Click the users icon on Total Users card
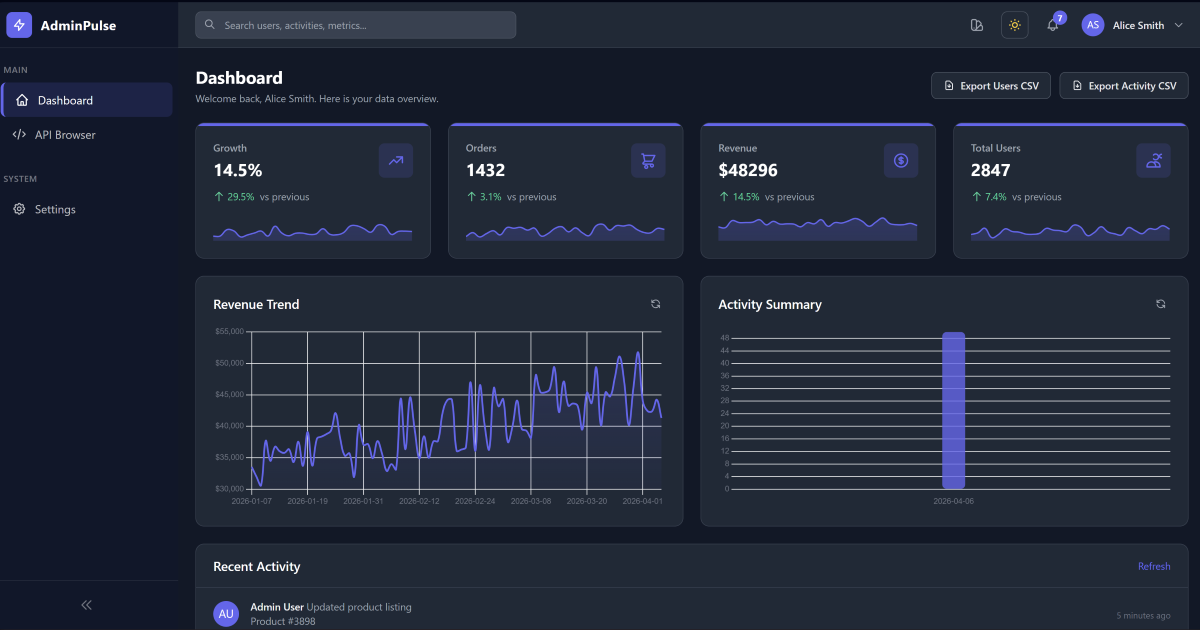Image resolution: width=1200 pixels, height=630 pixels. pyautogui.click(x=1153, y=160)
